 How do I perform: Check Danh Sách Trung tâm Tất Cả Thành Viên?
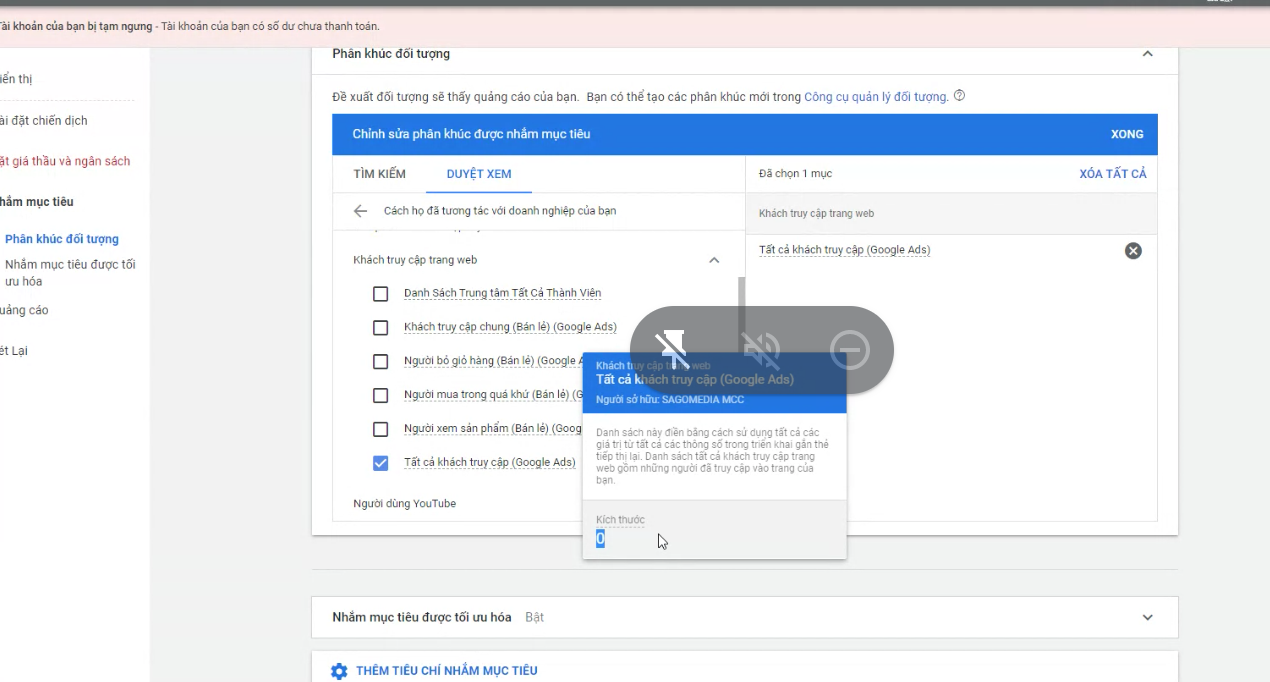pos(380,294)
